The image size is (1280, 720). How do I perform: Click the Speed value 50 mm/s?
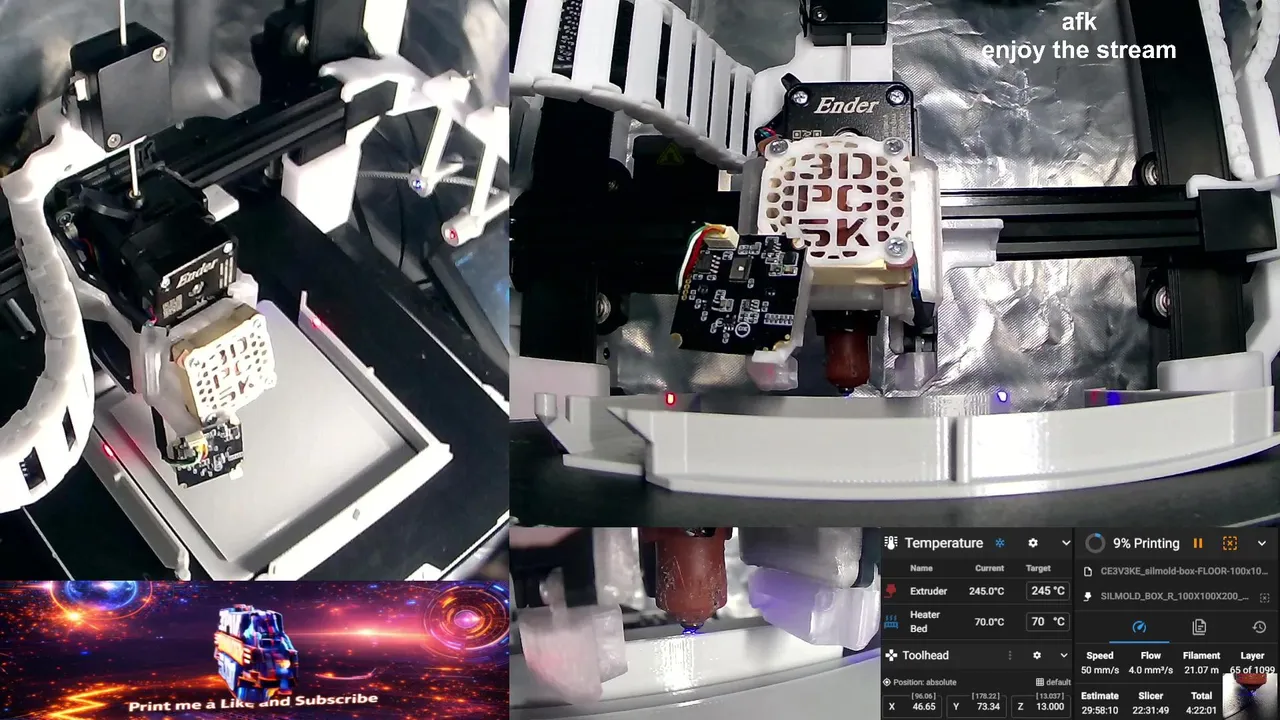click(x=1100, y=670)
